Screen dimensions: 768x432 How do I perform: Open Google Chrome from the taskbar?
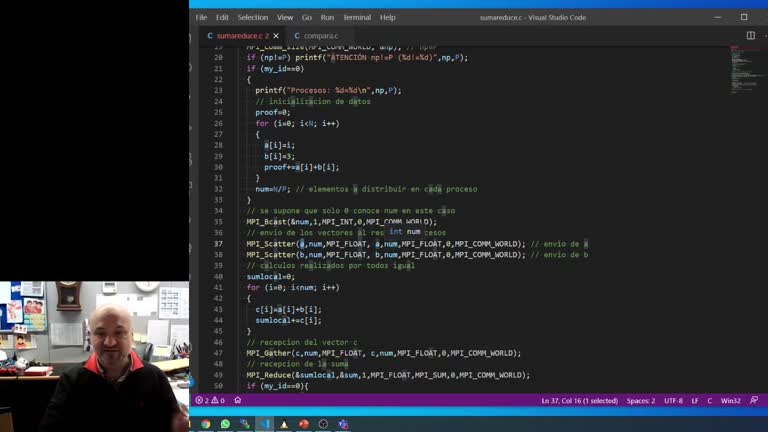[206, 424]
